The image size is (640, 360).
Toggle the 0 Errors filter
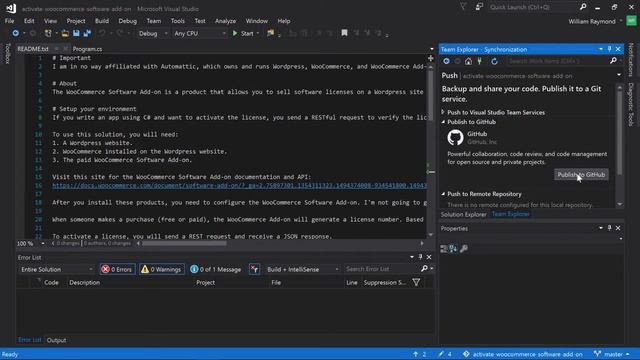coord(118,269)
